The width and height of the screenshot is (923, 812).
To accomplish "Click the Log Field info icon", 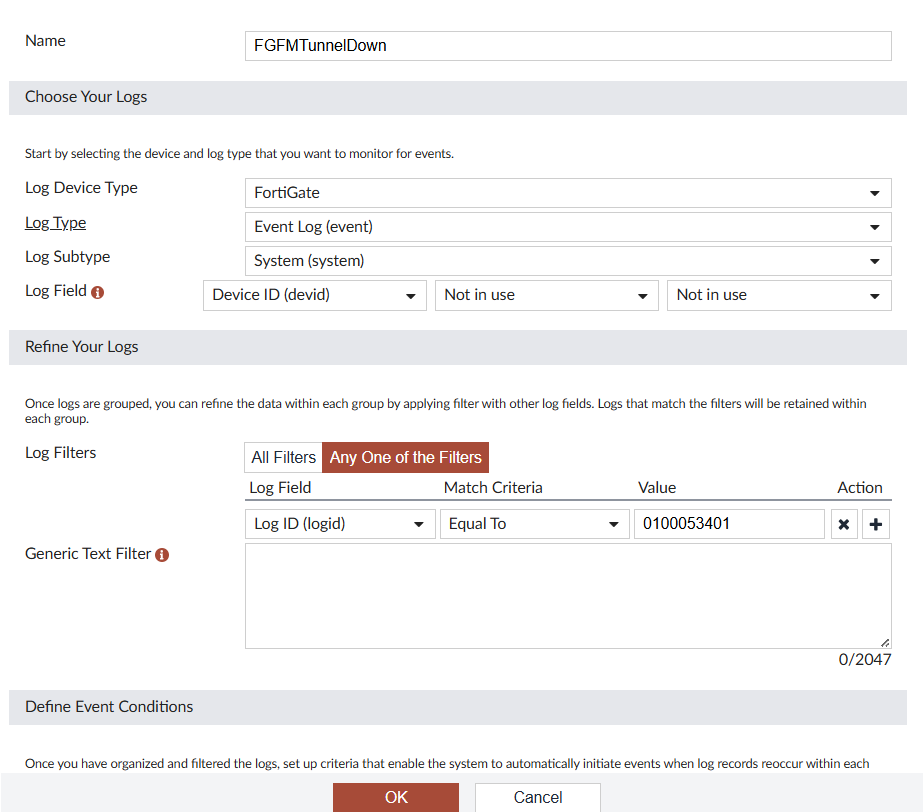I will click(x=98, y=292).
